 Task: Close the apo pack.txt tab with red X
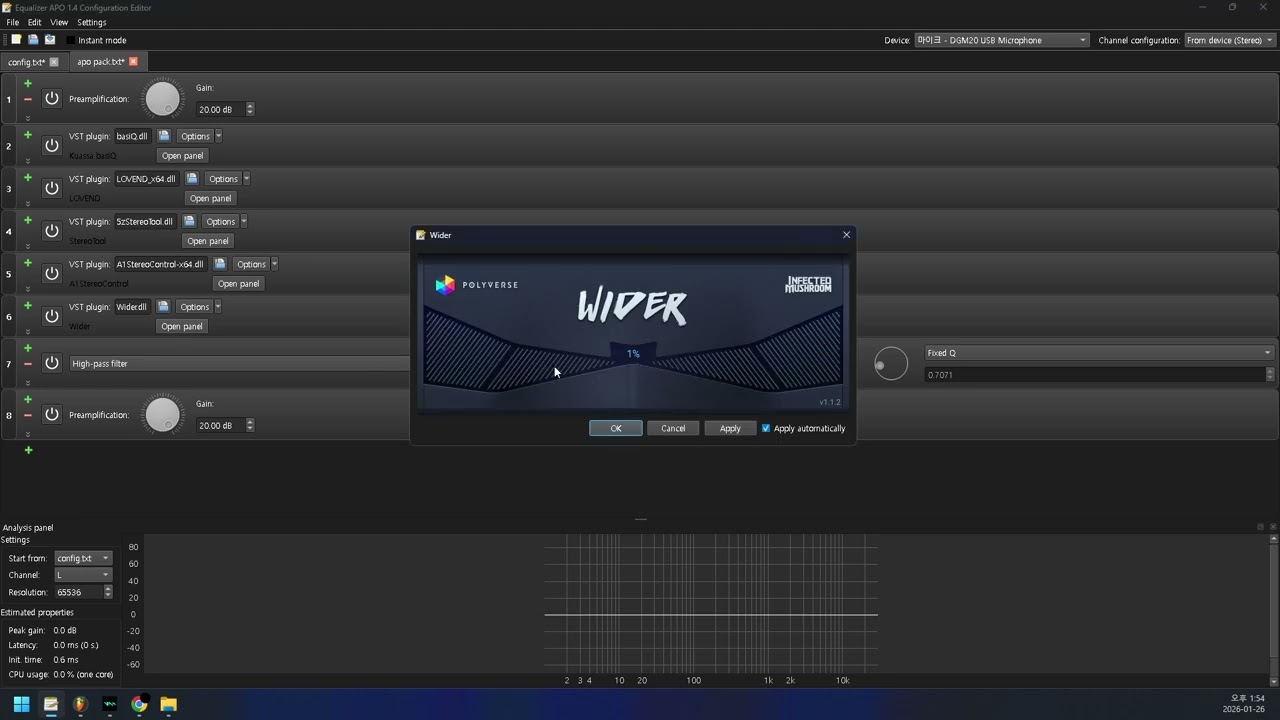pyautogui.click(x=133, y=62)
